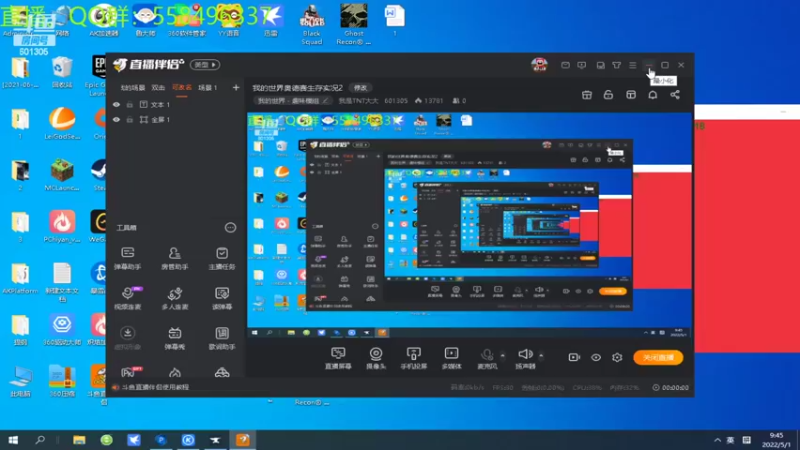800x450 pixels.
Task: Click the user avatar in title bar
Action: click(x=539, y=65)
